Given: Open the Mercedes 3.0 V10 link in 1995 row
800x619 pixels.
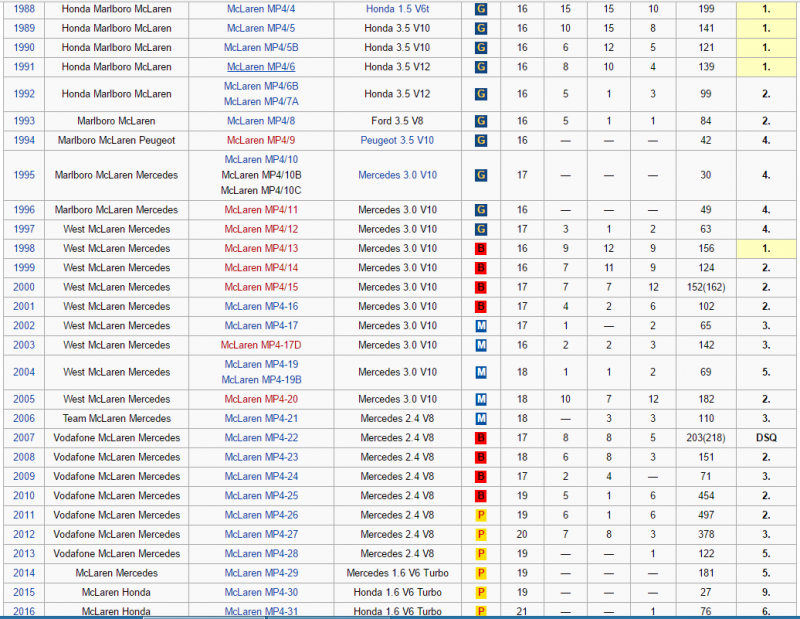Looking at the screenshot, I should (x=397, y=175).
